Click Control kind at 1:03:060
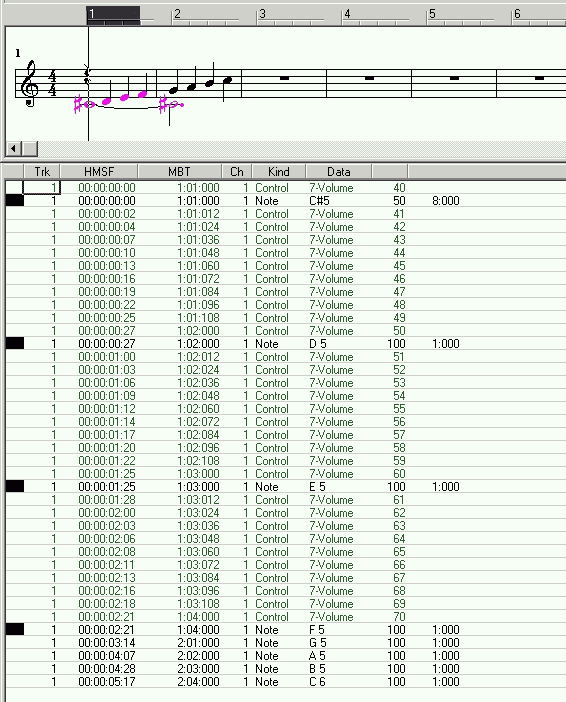Viewport: 566px width, 702px height. pos(272,551)
